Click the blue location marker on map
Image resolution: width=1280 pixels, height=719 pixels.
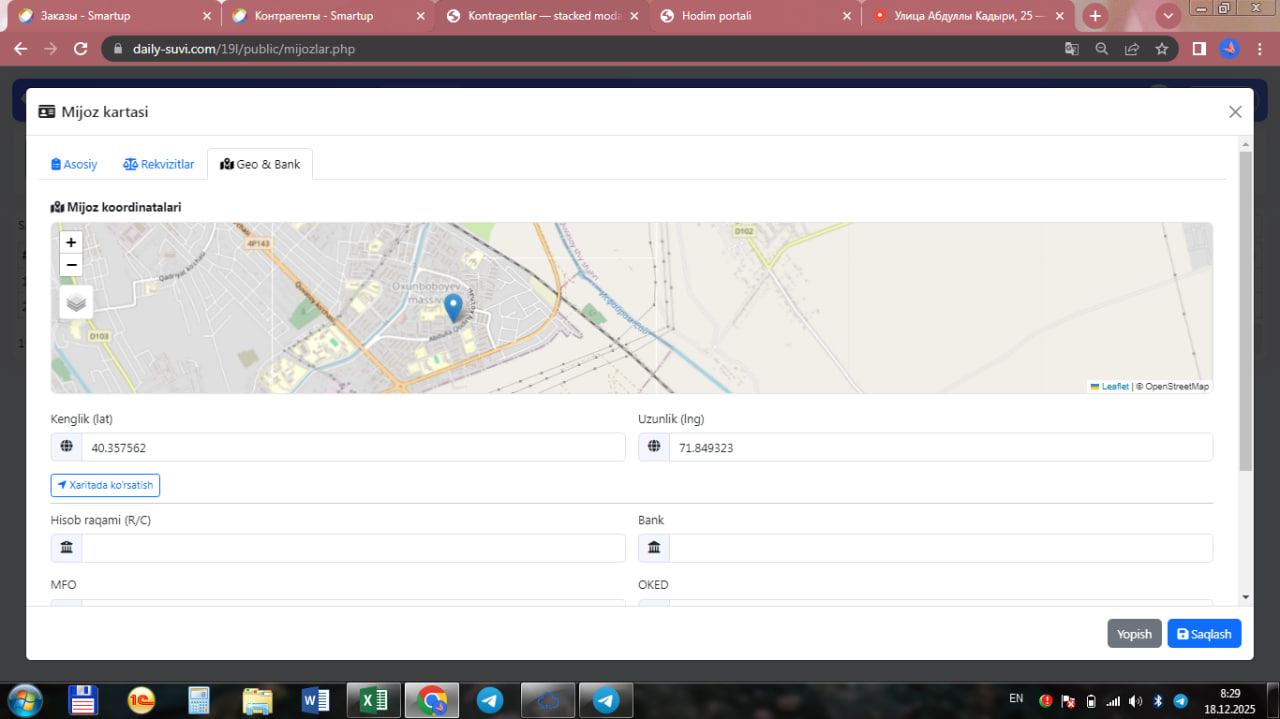pos(453,307)
